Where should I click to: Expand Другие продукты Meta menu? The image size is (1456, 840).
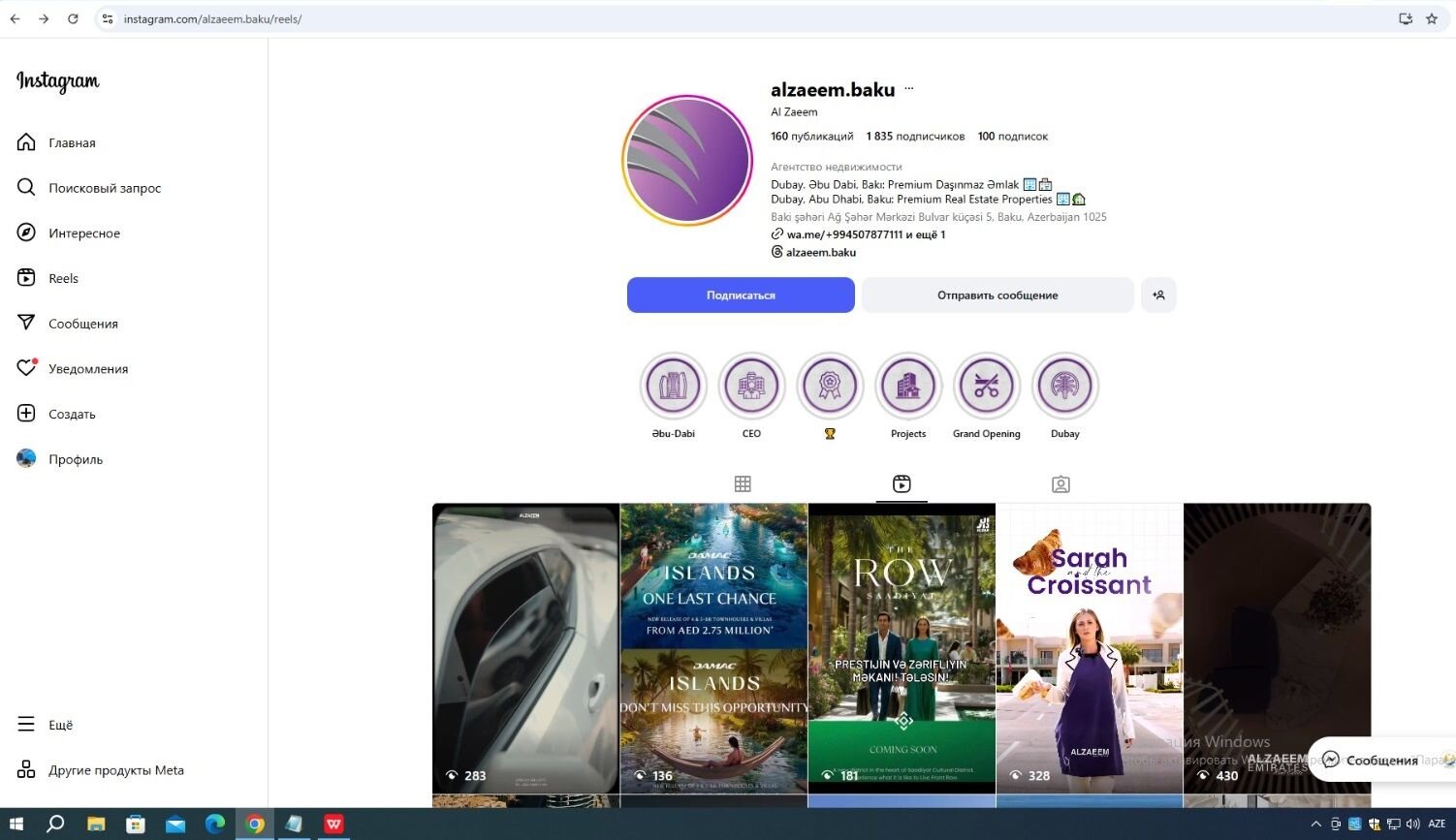pyautogui.click(x=27, y=770)
